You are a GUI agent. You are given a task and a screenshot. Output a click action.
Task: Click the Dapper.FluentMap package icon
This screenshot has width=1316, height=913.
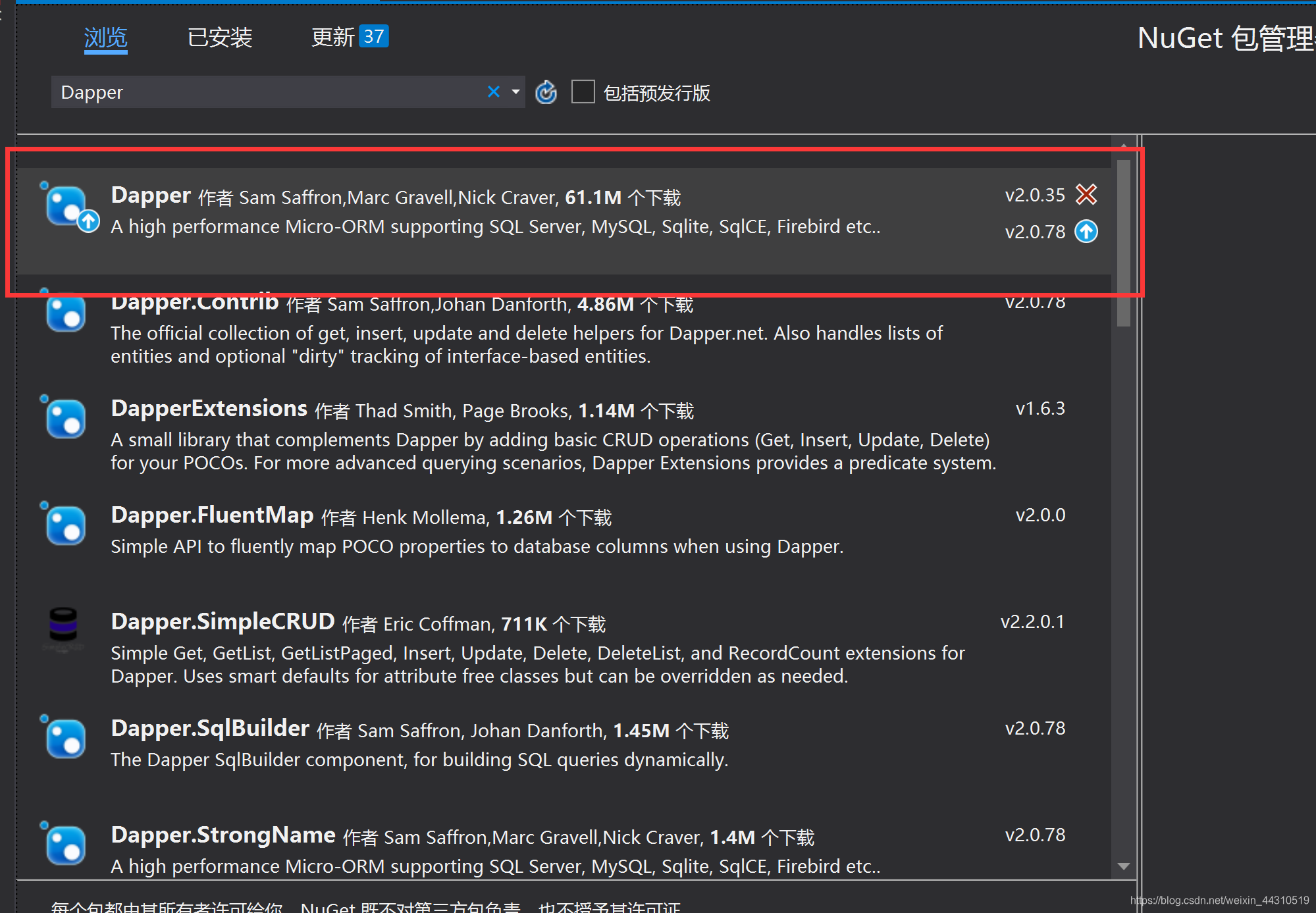click(x=66, y=526)
